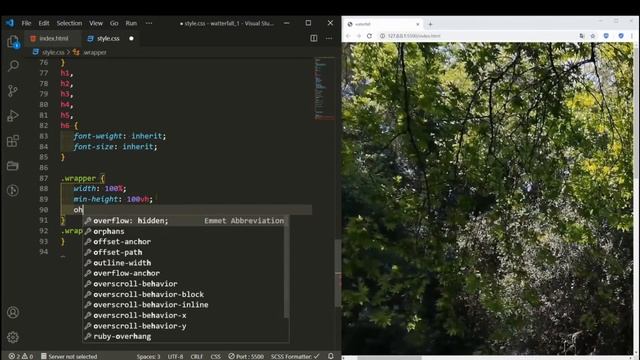Click the Chrome page vertical scrollbar
Image resolution: width=640 pixels, height=360 pixels.
coord(636,110)
